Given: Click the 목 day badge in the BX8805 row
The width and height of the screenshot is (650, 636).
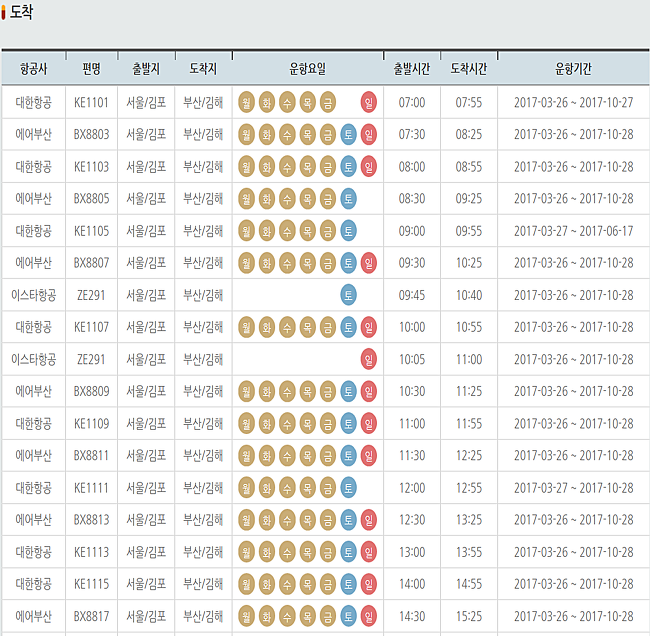Looking at the screenshot, I should point(308,199).
